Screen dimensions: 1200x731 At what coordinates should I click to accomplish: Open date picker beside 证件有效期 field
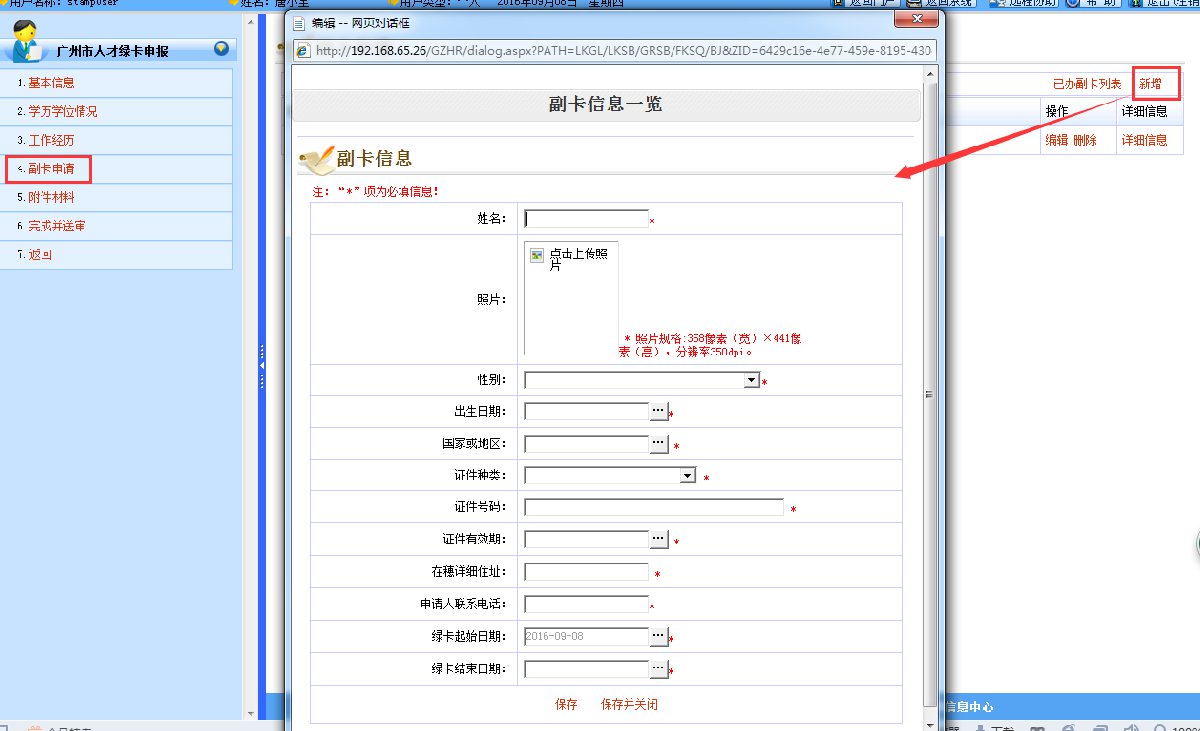[658, 539]
